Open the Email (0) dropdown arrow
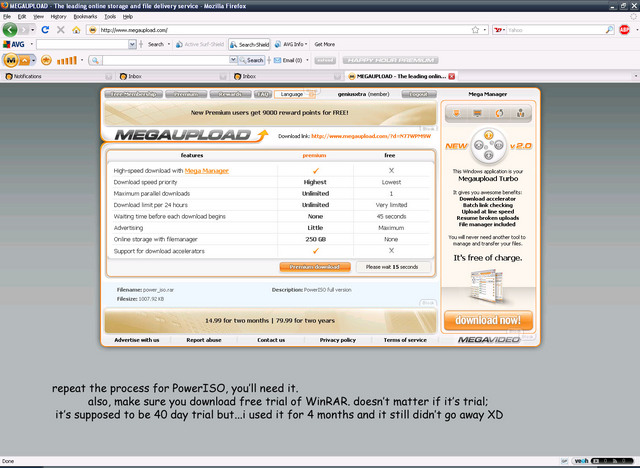640x468 pixels. pos(307,60)
